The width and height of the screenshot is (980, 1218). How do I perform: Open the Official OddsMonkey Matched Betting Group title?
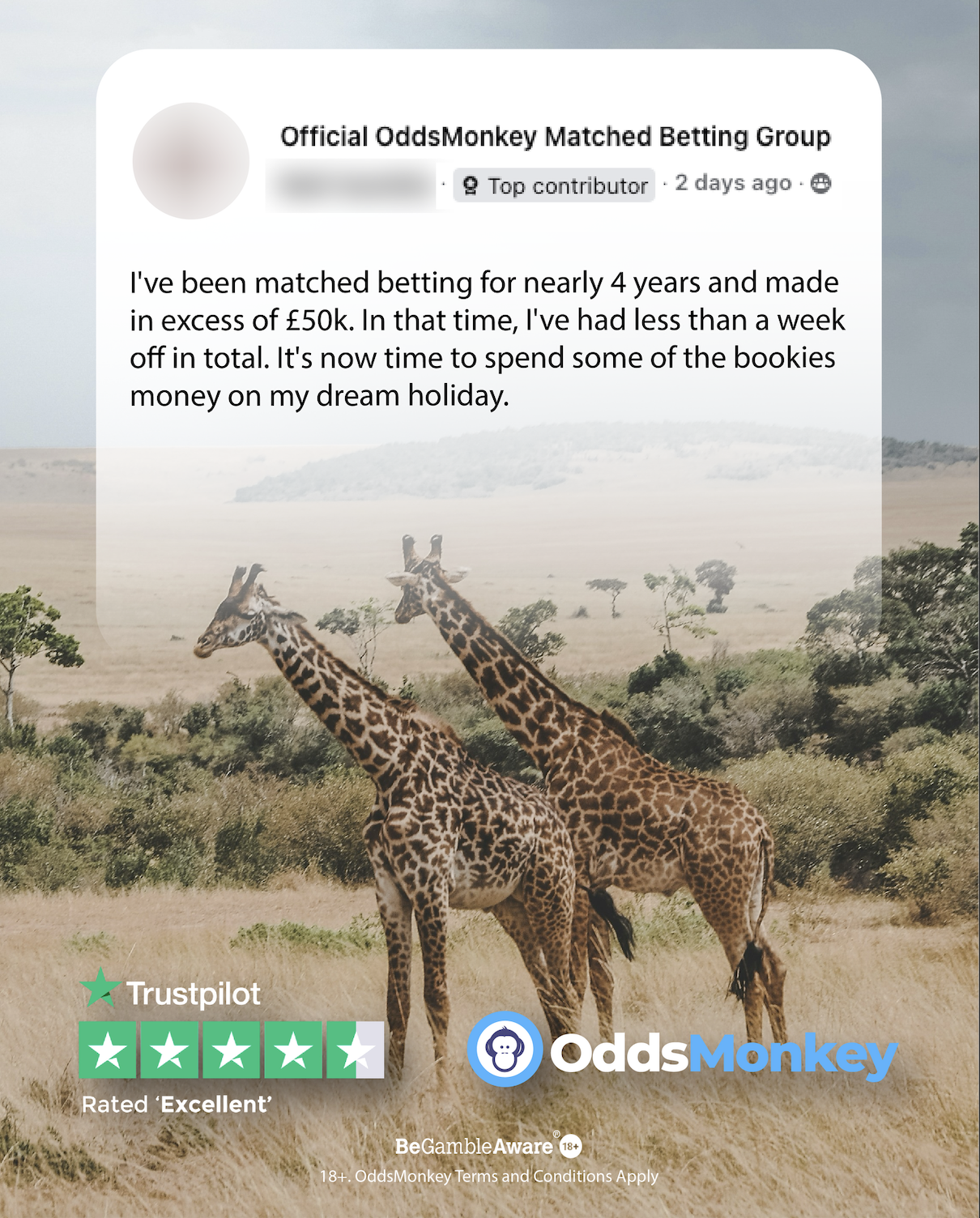[556, 137]
